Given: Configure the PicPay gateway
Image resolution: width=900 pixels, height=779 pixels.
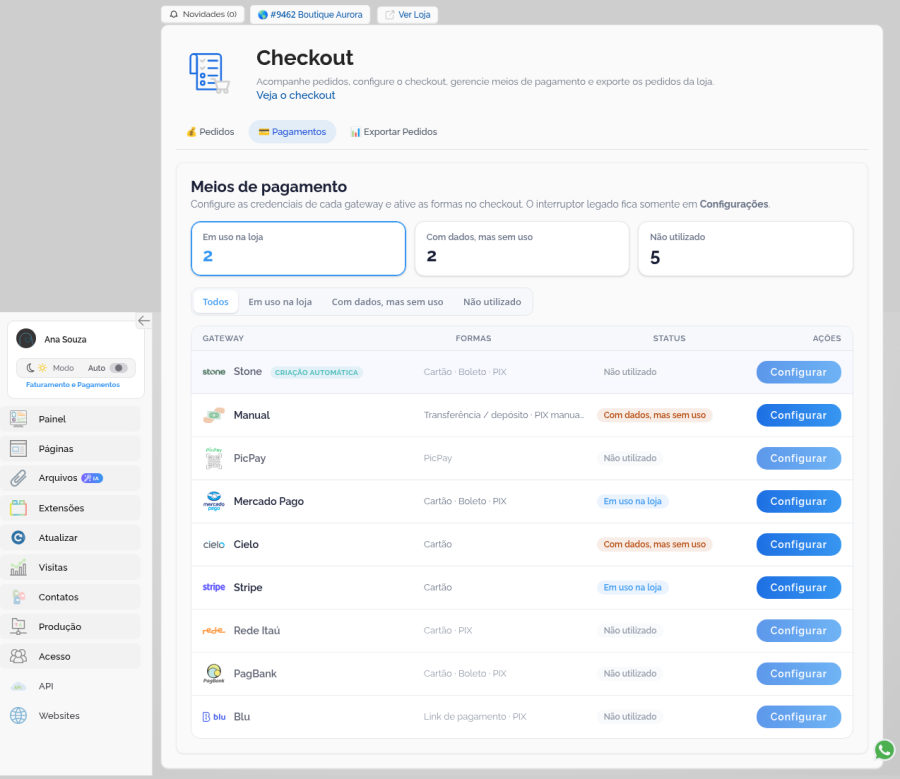Looking at the screenshot, I should (x=798, y=458).
